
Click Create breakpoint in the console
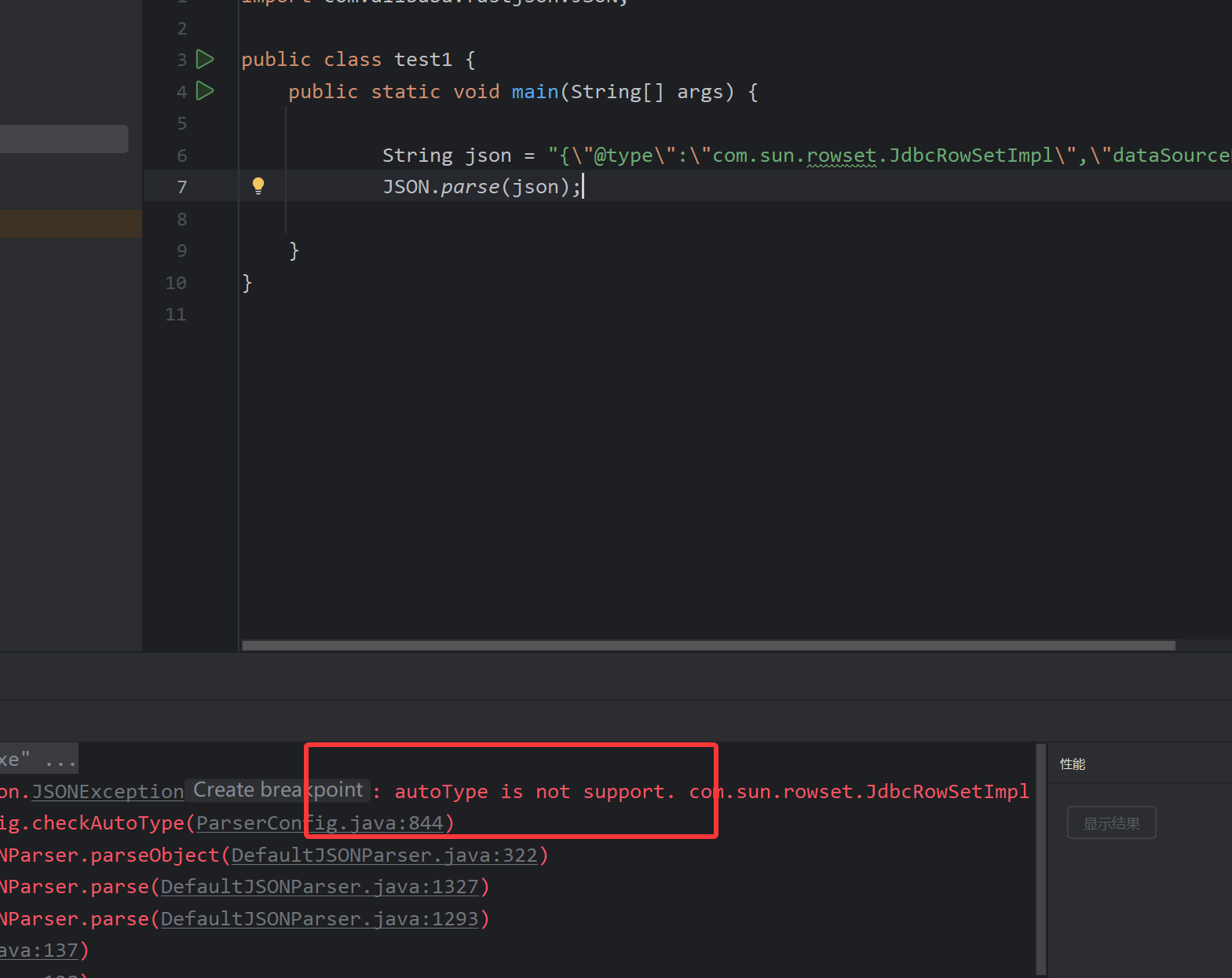pos(278,790)
